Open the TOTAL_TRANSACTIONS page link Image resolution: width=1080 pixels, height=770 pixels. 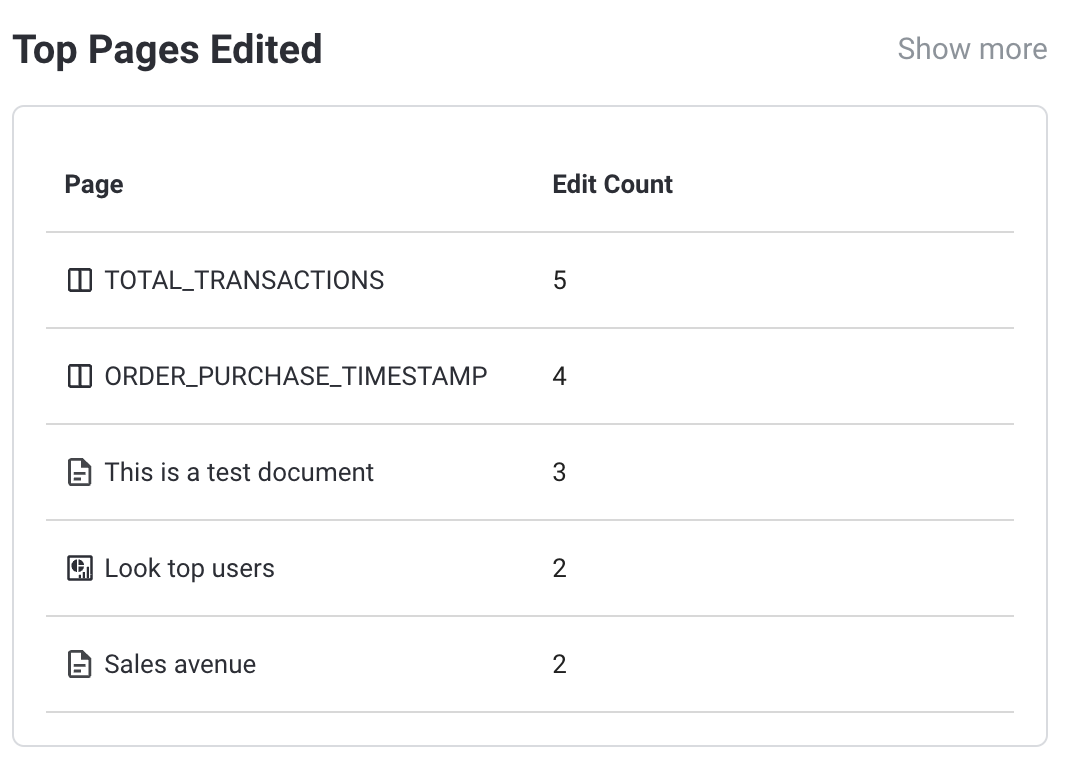[x=244, y=281]
